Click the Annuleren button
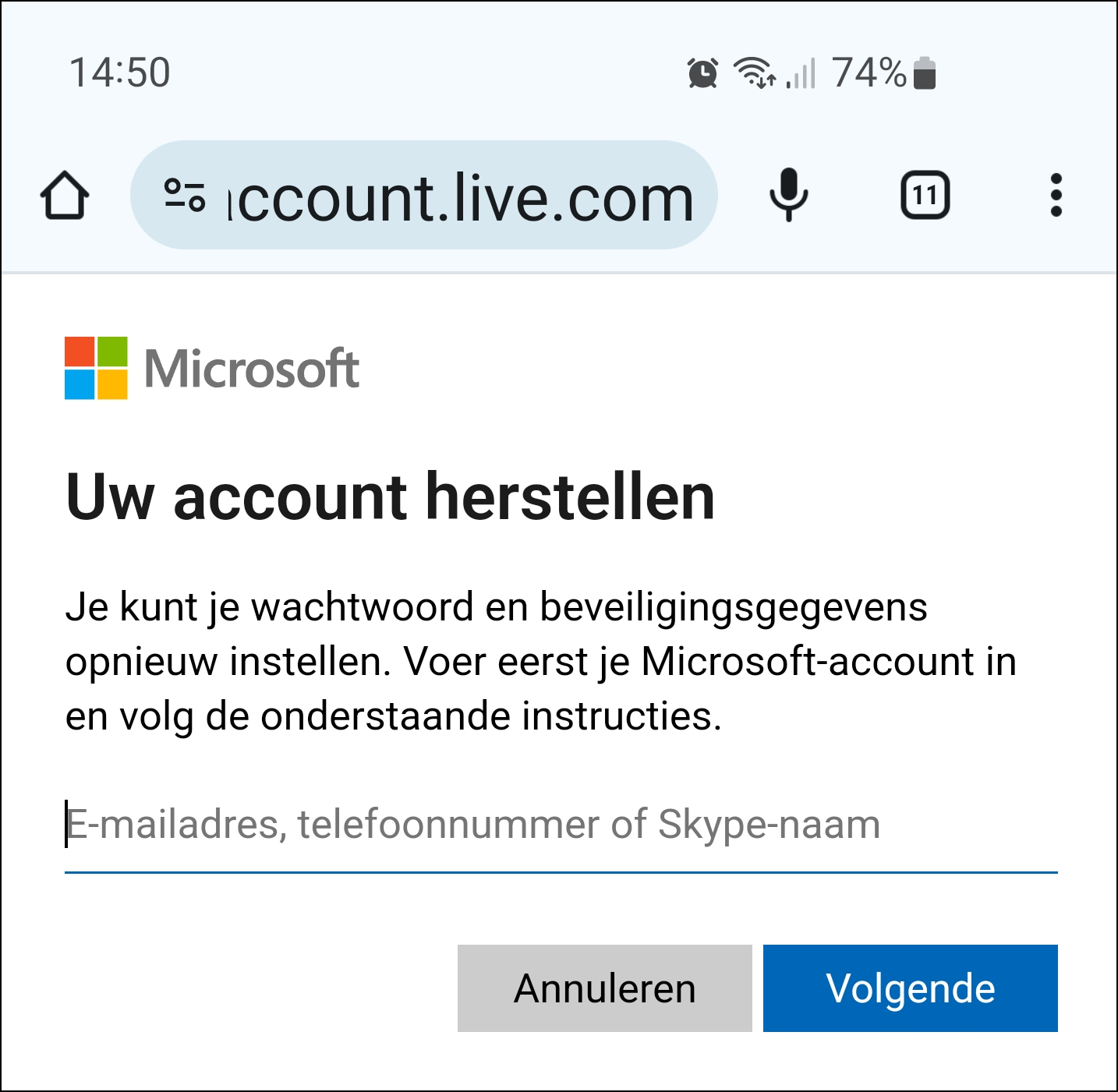 coord(604,988)
